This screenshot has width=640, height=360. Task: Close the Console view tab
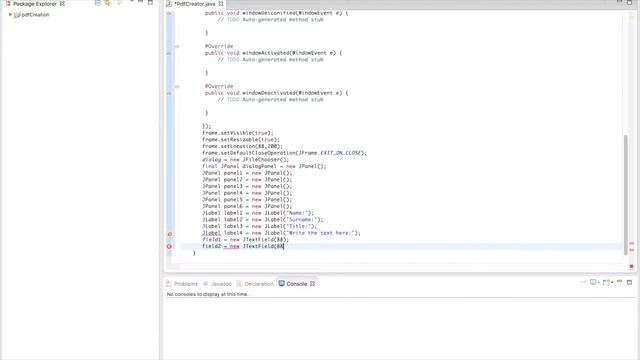tap(312, 284)
